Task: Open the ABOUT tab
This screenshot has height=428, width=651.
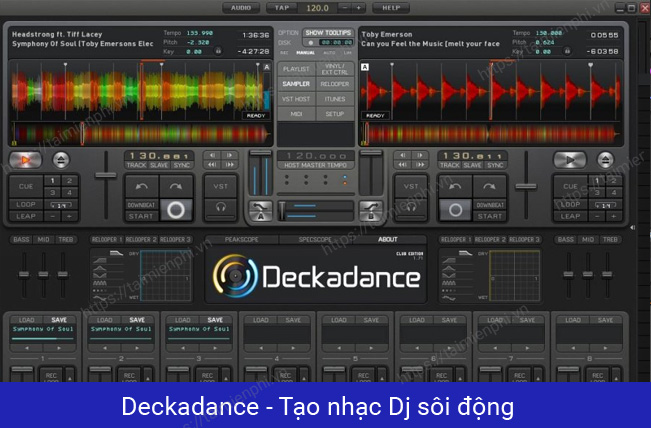Action: (388, 240)
